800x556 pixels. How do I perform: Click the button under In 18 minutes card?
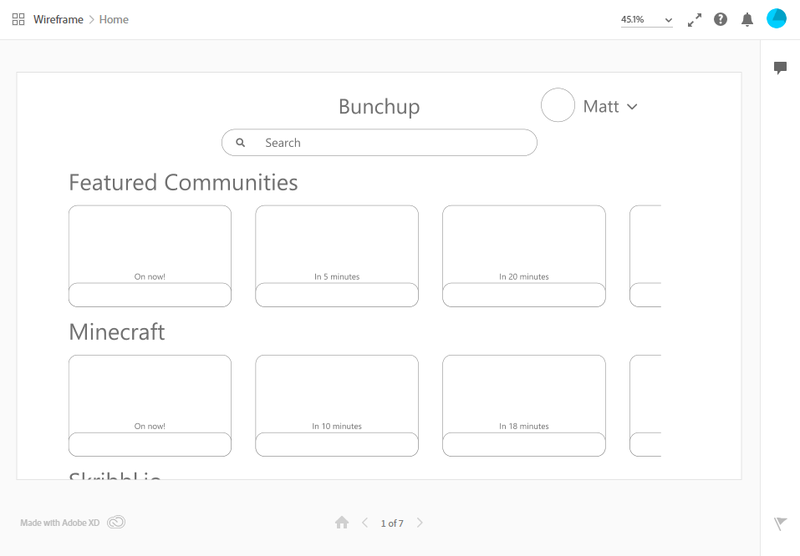click(524, 444)
